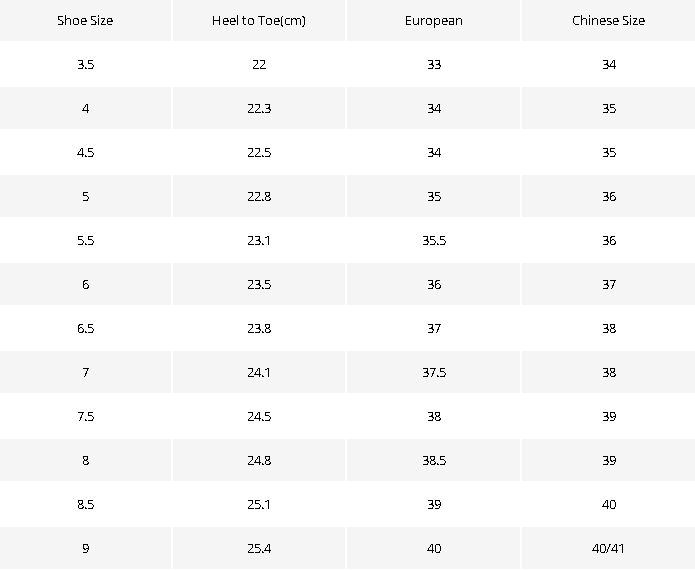The height and width of the screenshot is (570, 695).
Task: Click the Shoe Size column header
Action: [x=85, y=20]
